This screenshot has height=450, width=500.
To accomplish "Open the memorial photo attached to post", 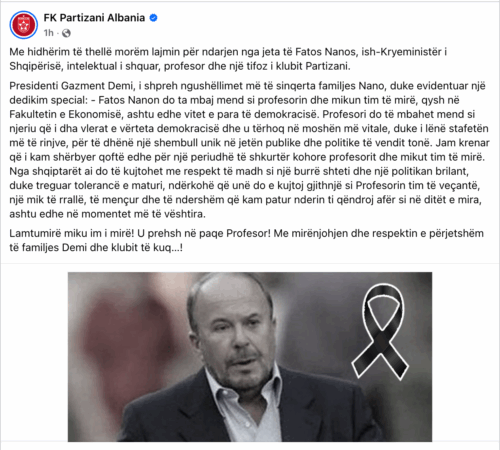I will (250, 357).
